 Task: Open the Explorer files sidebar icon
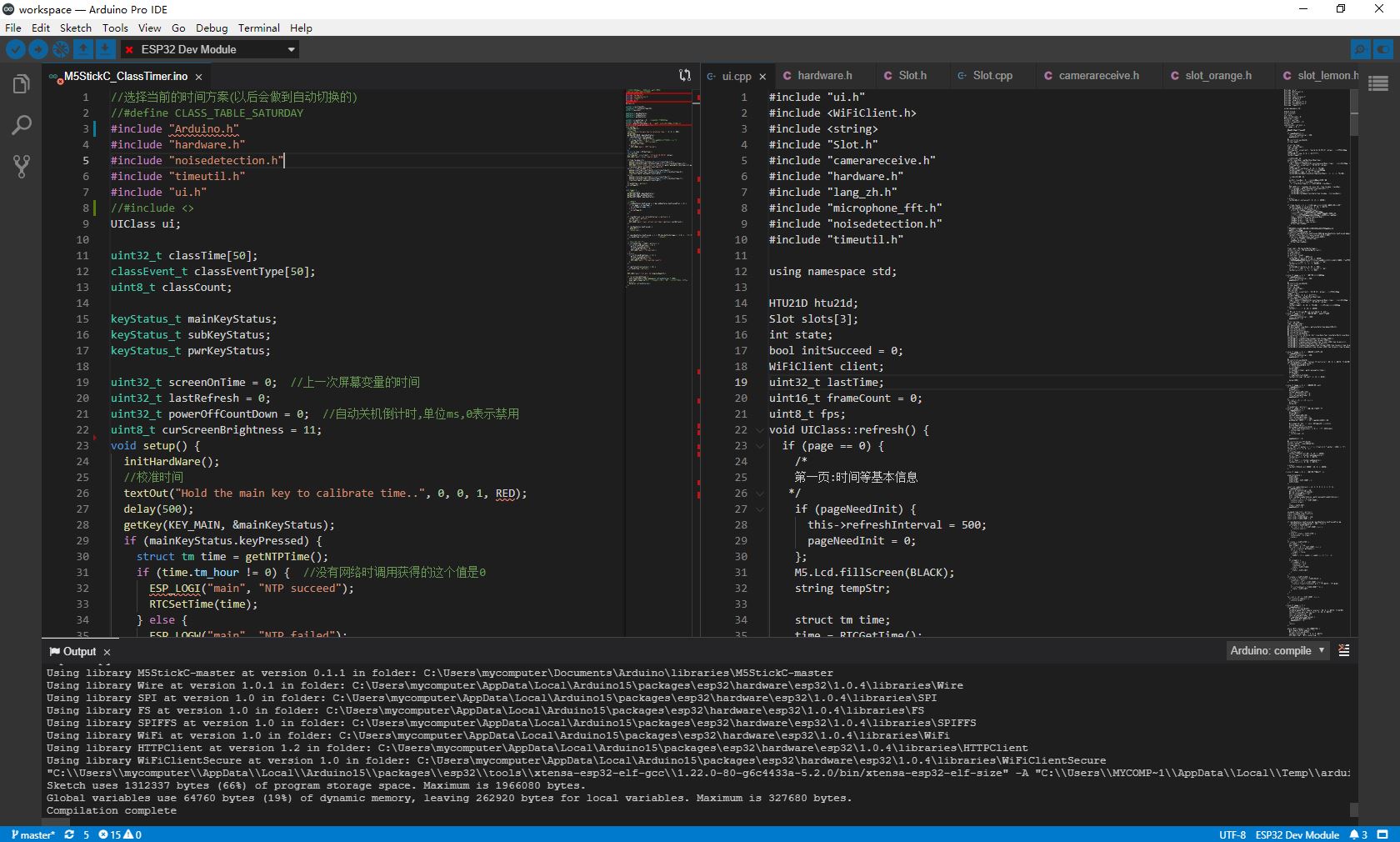pyautogui.click(x=22, y=84)
